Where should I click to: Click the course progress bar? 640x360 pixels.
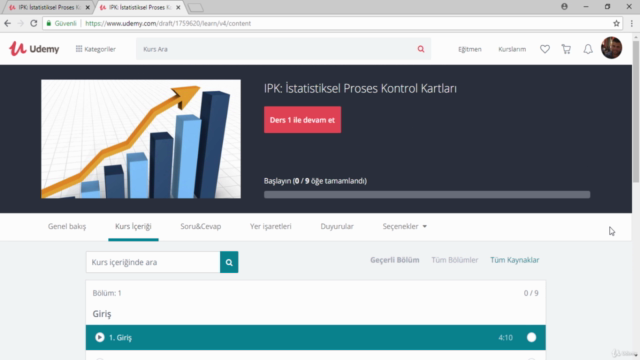pos(427,195)
